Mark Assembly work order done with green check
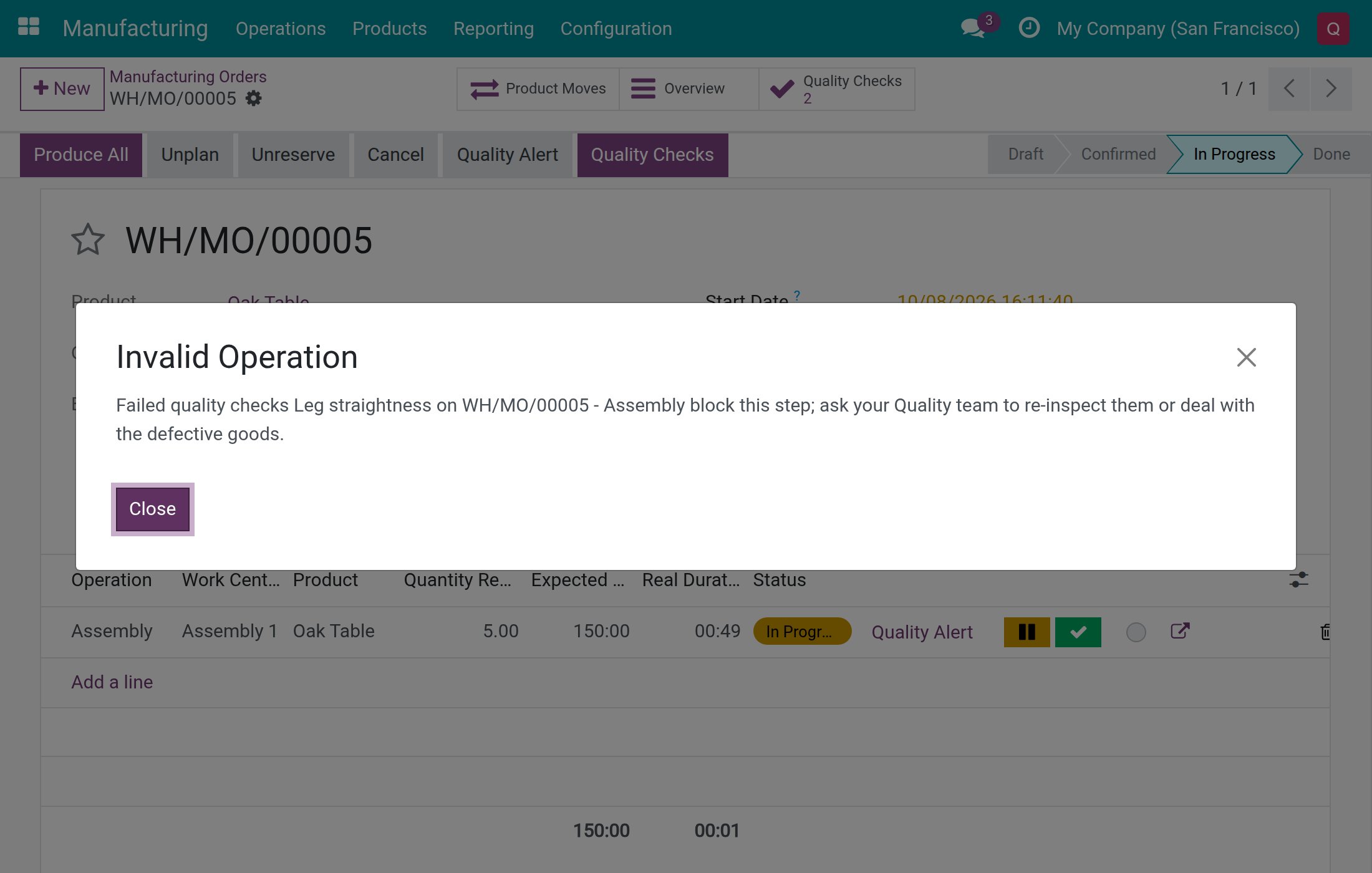This screenshot has width=1372, height=873. [x=1078, y=632]
